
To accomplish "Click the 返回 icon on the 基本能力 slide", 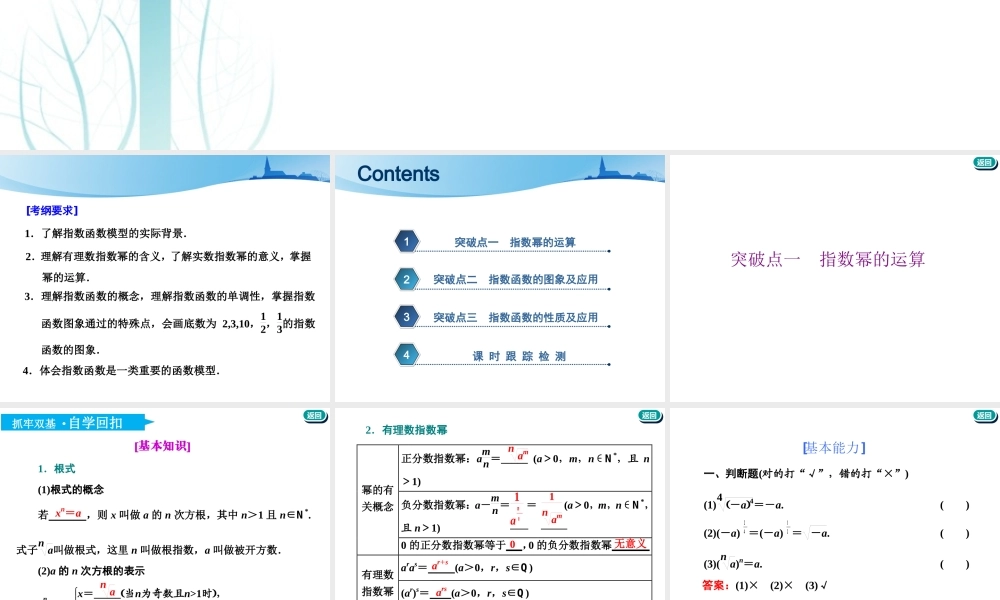I will pyautogui.click(x=984, y=416).
